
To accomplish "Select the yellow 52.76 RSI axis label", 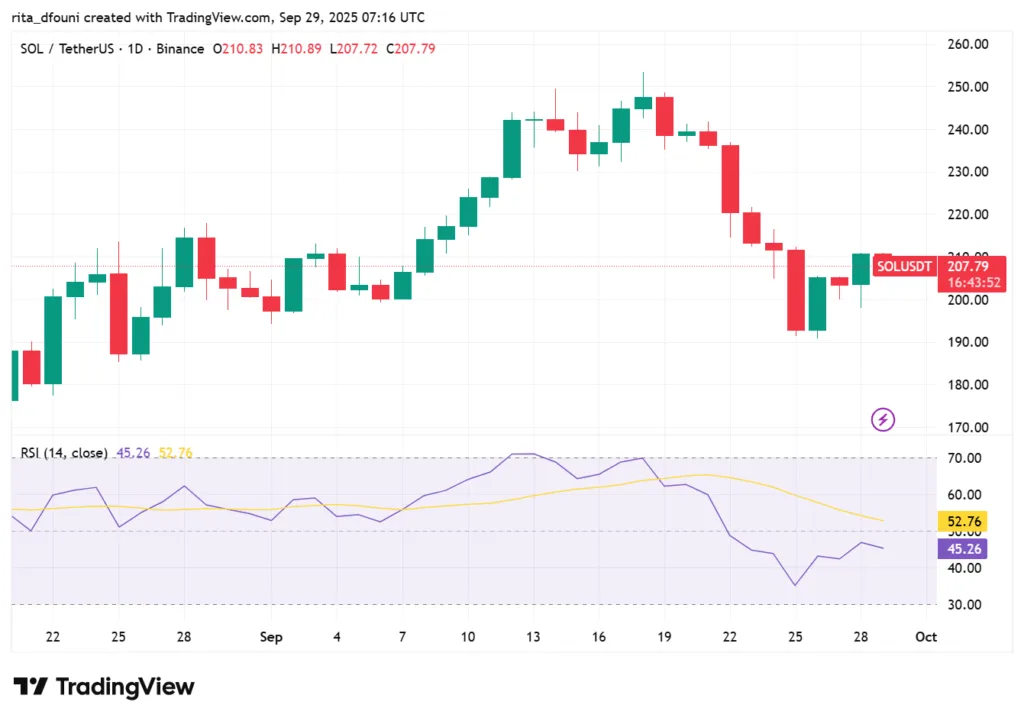I will click(x=966, y=521).
